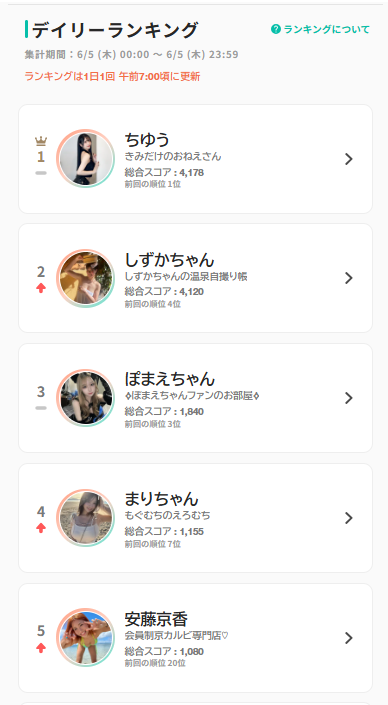Click the red up arrow under rank 4

[41, 528]
